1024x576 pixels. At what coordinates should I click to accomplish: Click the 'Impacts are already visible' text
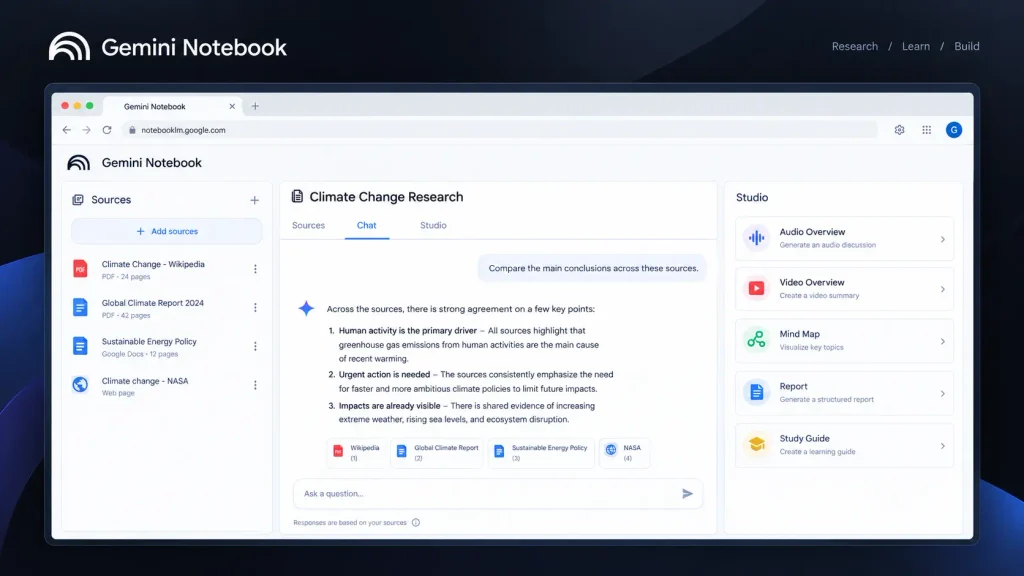tap(389, 406)
